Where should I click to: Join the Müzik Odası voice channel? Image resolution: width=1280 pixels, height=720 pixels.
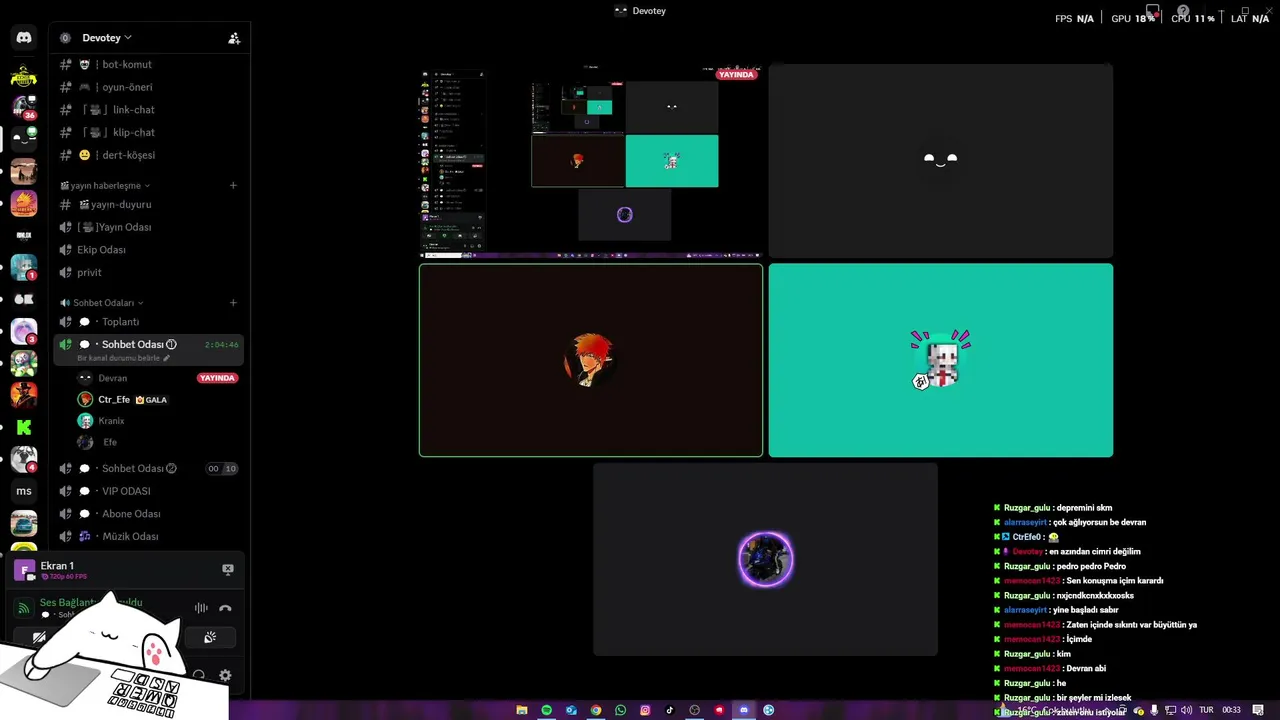click(x=149, y=536)
